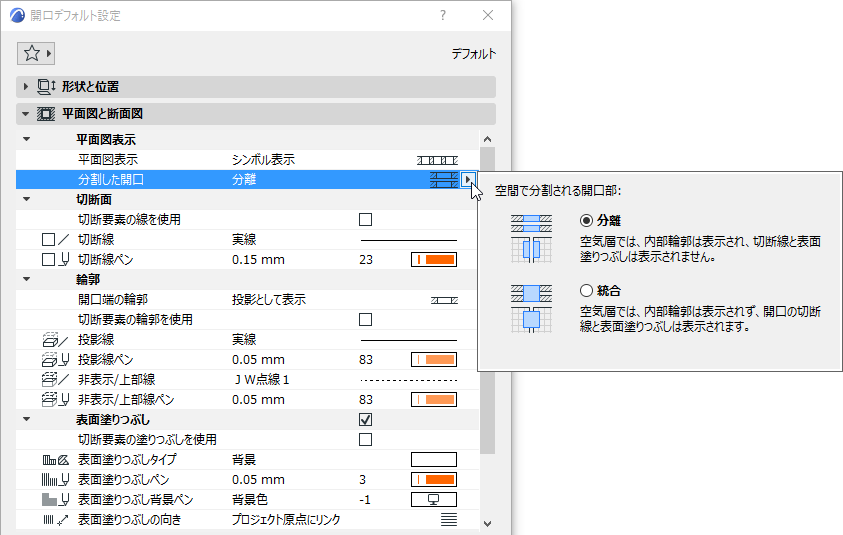Click the 表面塗りつぶしペン color swatch
The height and width of the screenshot is (535, 843).
(434, 480)
